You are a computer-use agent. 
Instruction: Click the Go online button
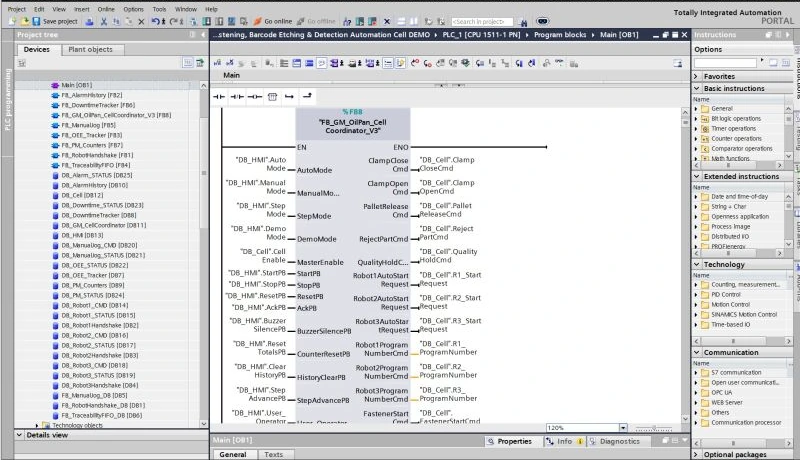click(x=273, y=21)
